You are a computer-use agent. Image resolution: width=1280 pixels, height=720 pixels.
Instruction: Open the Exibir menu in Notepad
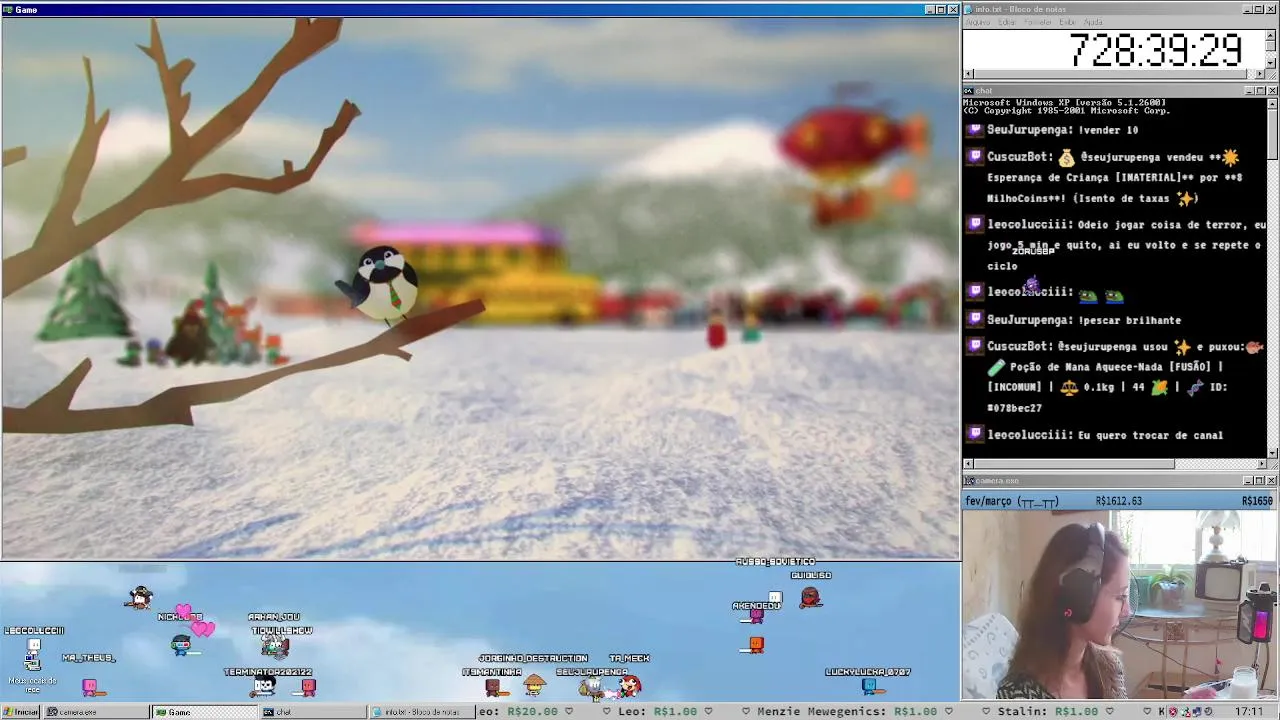[x=1068, y=22]
